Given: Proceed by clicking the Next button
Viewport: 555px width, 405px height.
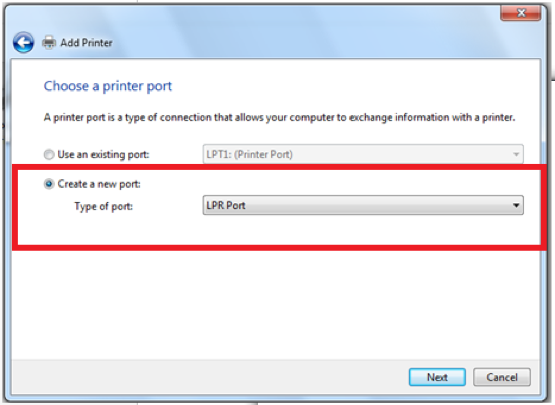Looking at the screenshot, I should tap(437, 377).
